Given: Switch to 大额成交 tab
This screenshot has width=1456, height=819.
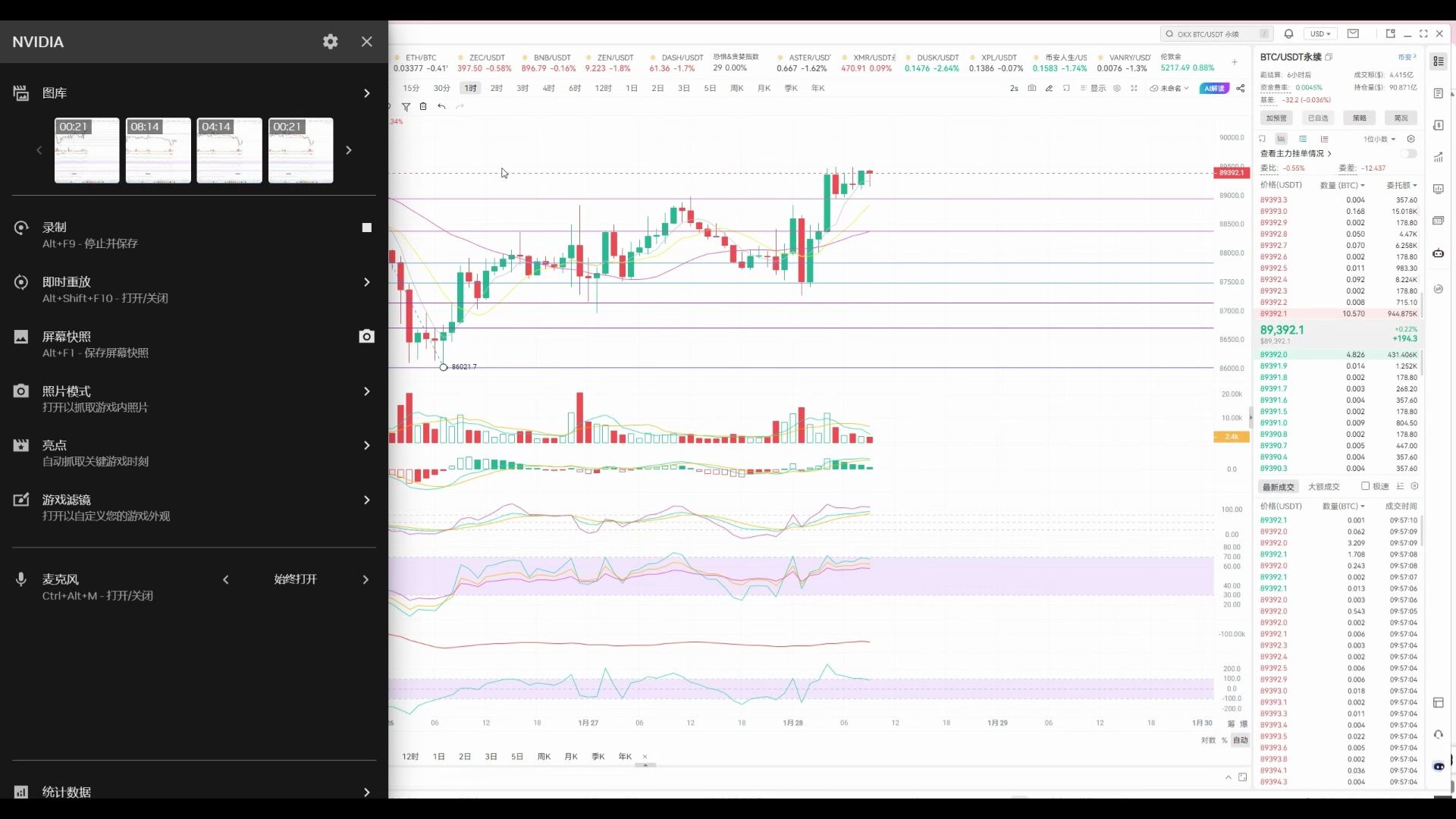Looking at the screenshot, I should [x=1323, y=487].
